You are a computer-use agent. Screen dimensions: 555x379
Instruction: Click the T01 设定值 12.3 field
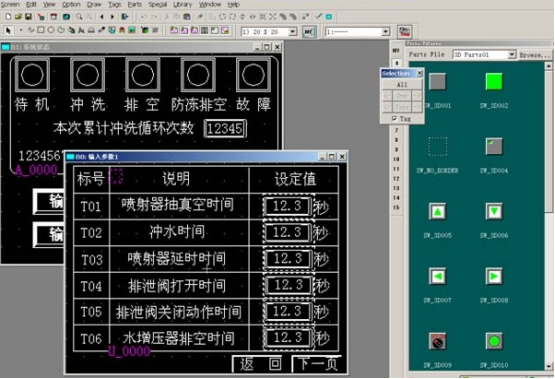click(287, 206)
